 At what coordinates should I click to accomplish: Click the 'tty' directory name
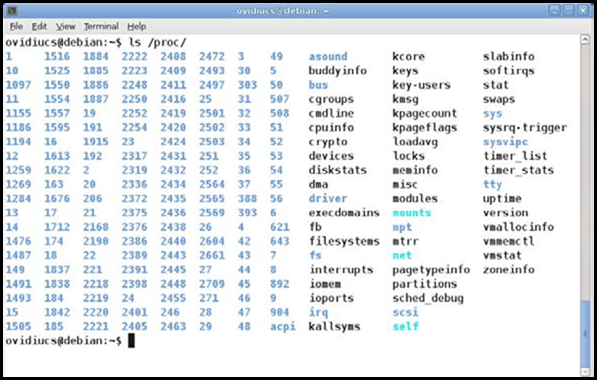click(x=492, y=185)
